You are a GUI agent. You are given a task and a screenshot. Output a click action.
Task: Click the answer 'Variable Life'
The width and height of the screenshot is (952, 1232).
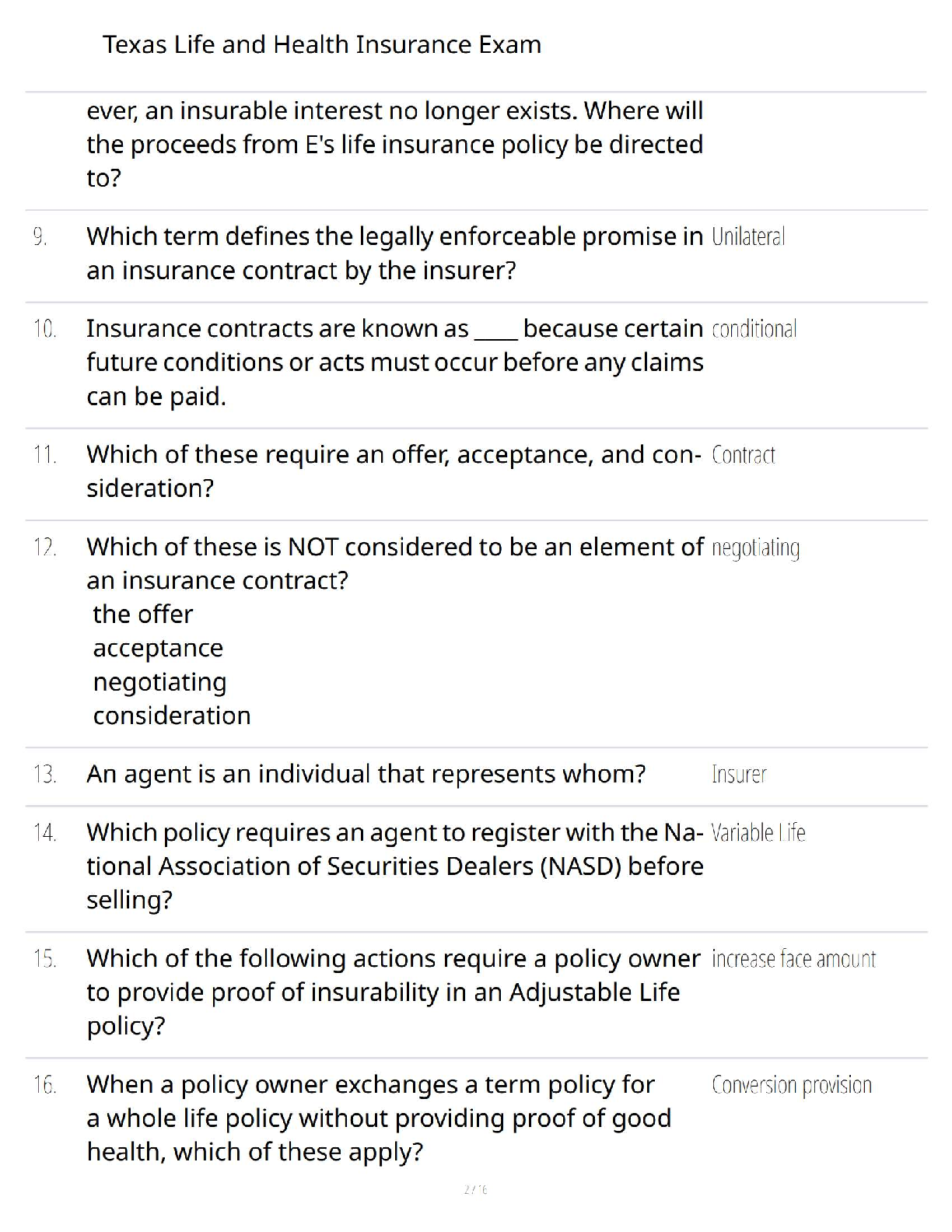[x=758, y=833]
